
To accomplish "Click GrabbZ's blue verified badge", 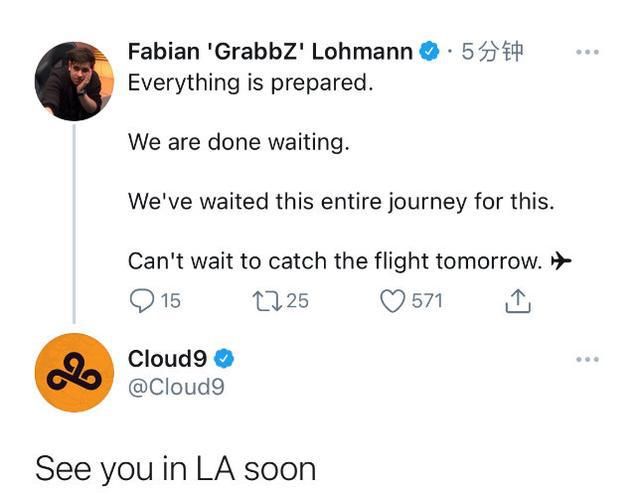I will 430,52.
